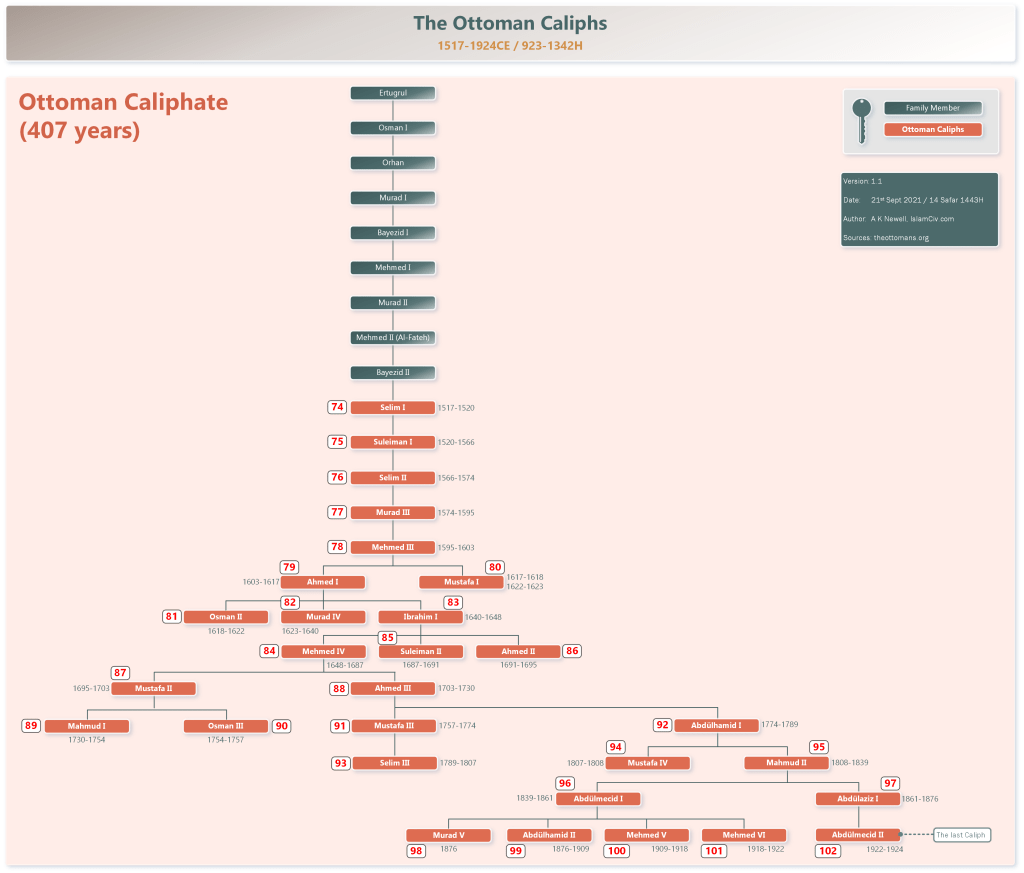Click the number 95 badge above Mahmud II
The width and height of the screenshot is (1024, 873).
(x=819, y=747)
